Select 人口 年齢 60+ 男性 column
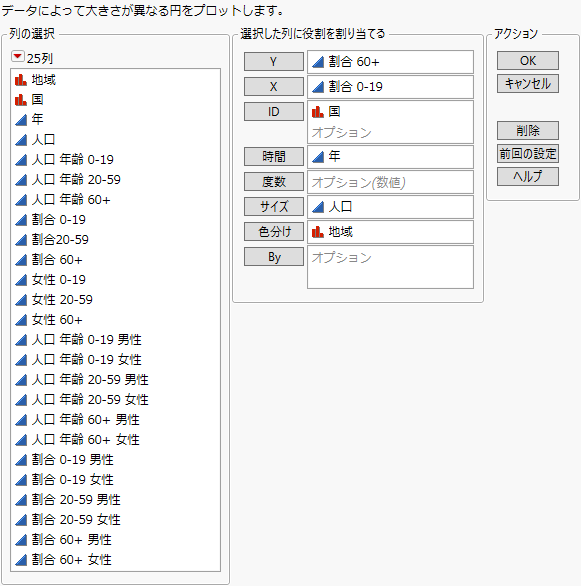This screenshot has width=581, height=586. point(115,420)
